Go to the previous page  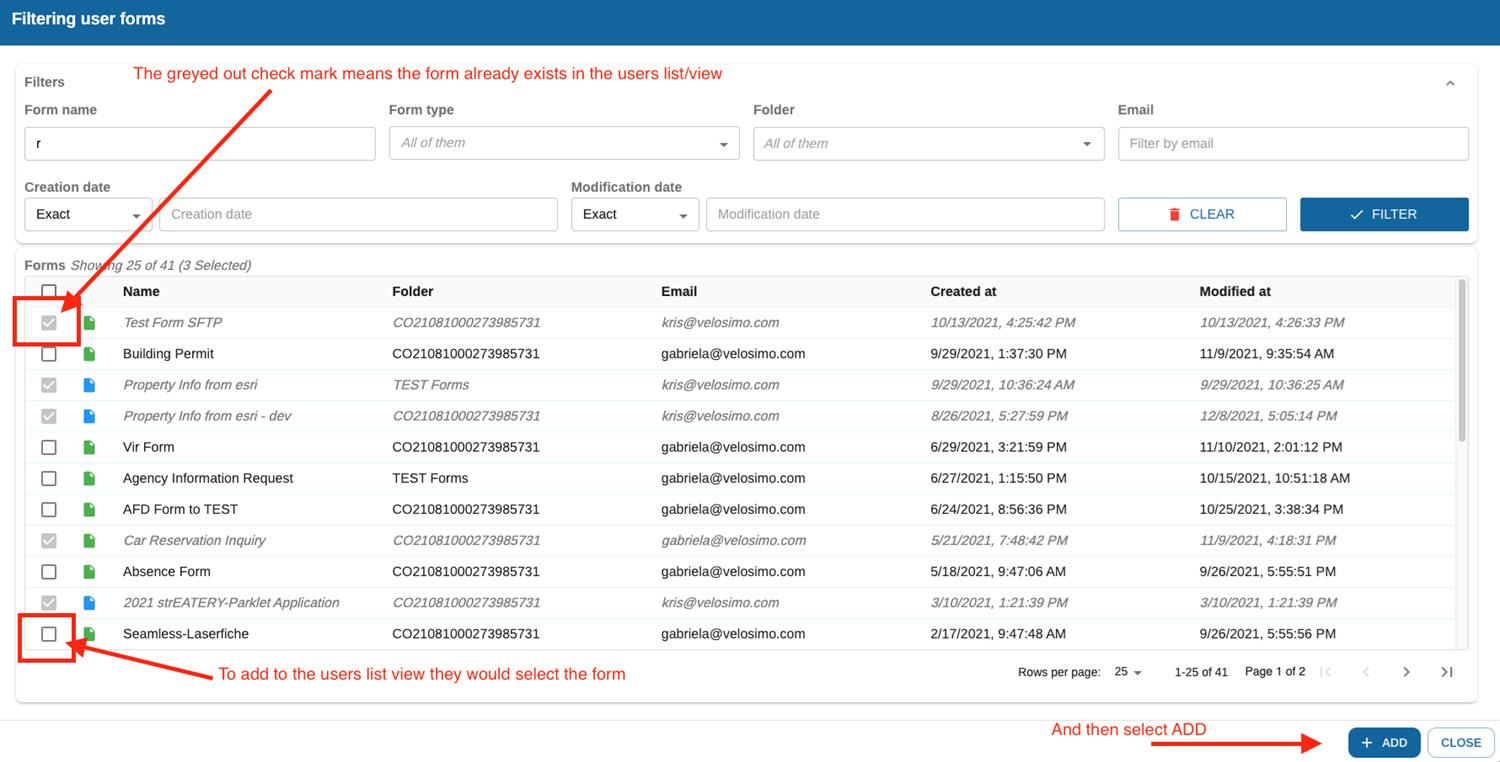tap(1366, 672)
